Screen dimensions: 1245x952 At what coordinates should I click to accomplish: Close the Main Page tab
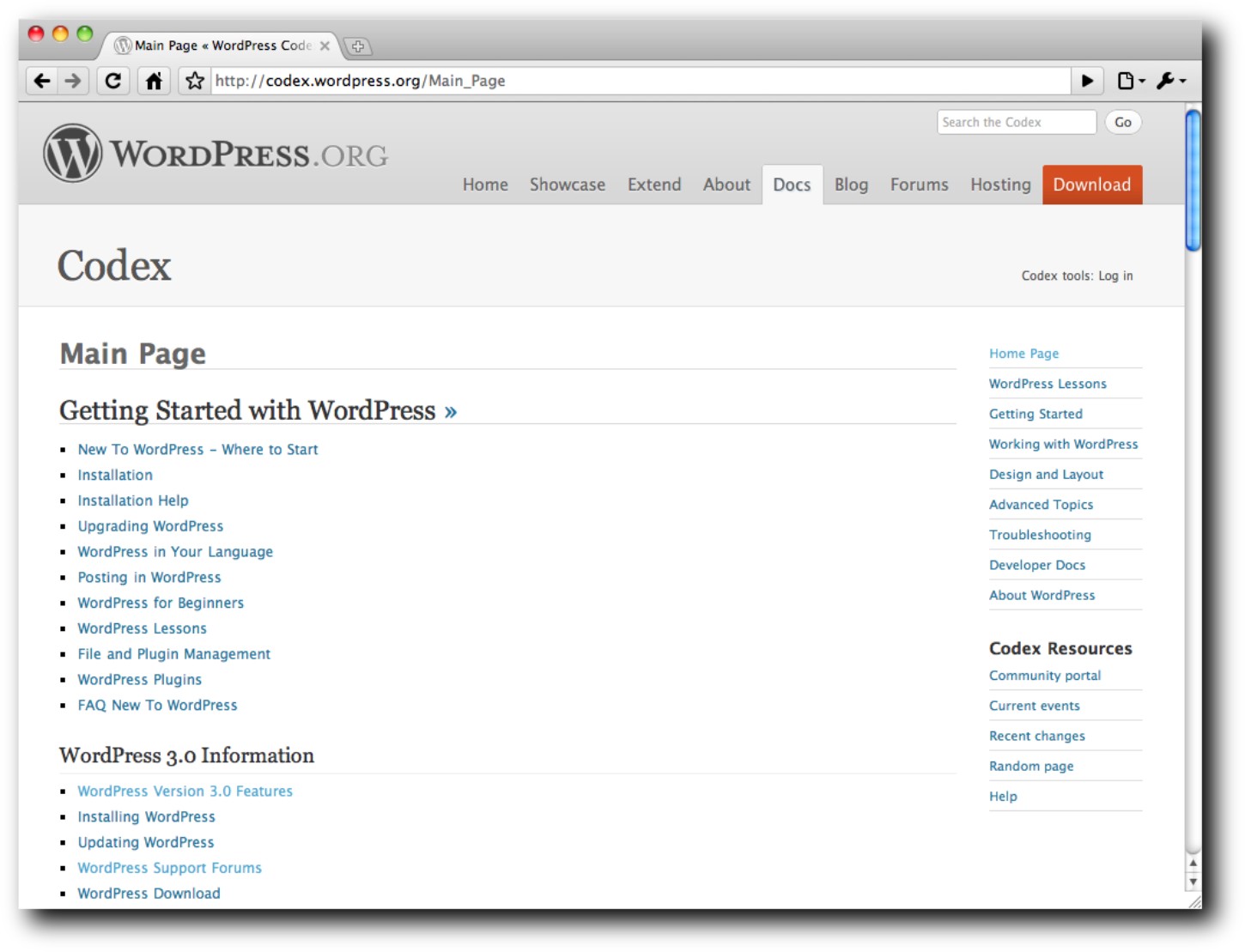point(325,46)
